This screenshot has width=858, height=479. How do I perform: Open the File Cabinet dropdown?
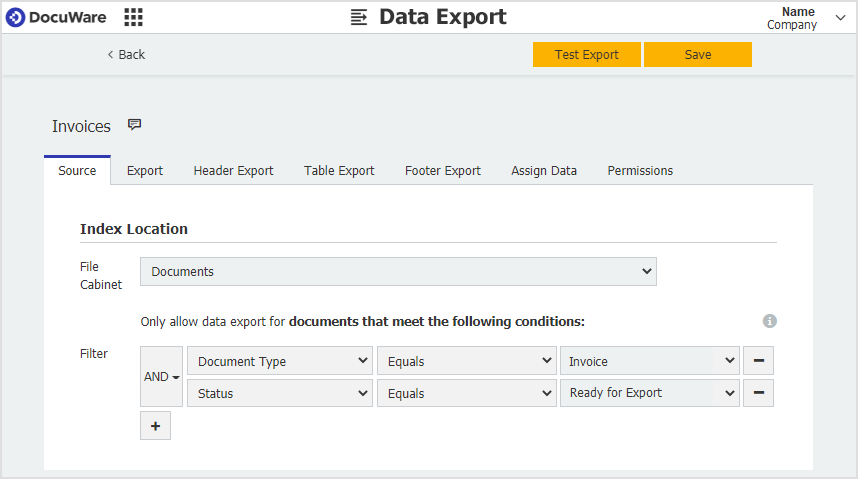398,271
